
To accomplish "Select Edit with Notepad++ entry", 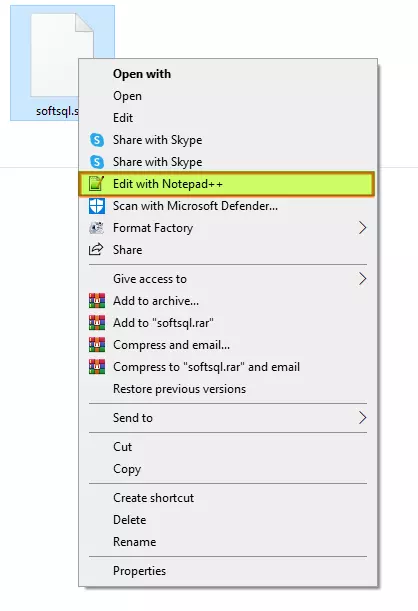I will pos(227,184).
